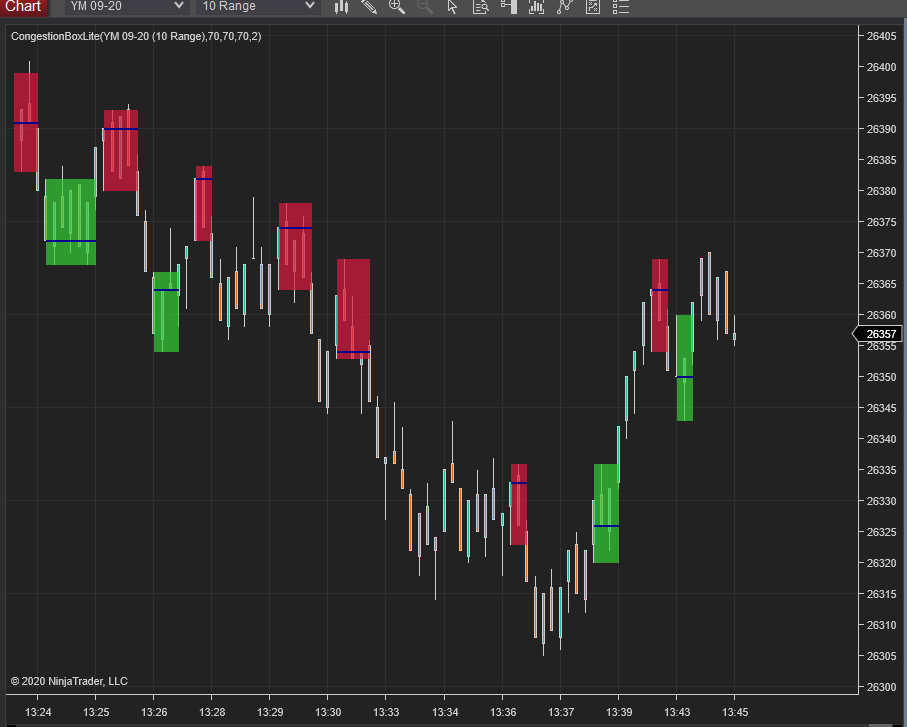
Task: Open chart properties list icon
Action: tap(621, 7)
